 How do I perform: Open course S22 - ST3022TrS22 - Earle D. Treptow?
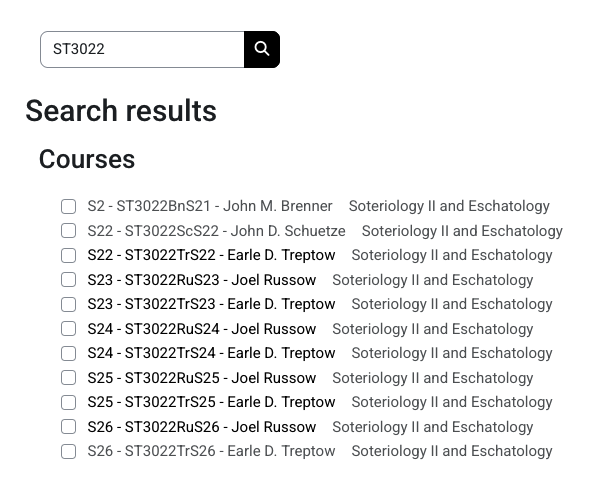click(211, 256)
